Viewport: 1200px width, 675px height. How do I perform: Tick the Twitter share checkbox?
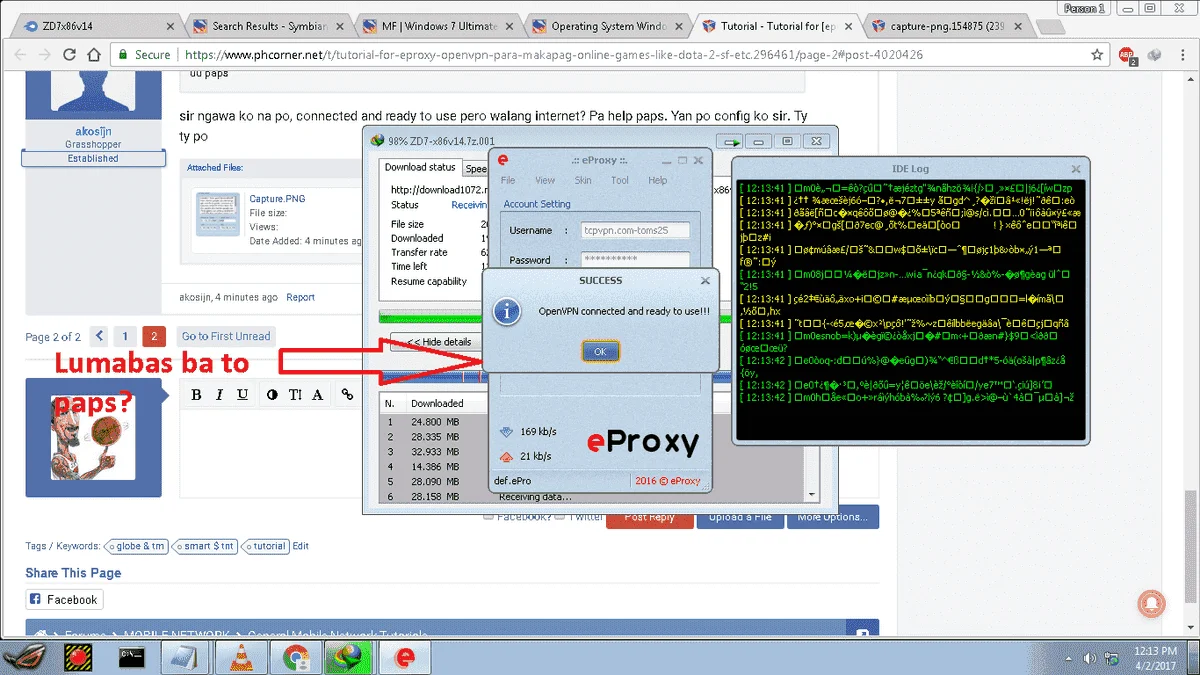pos(561,516)
